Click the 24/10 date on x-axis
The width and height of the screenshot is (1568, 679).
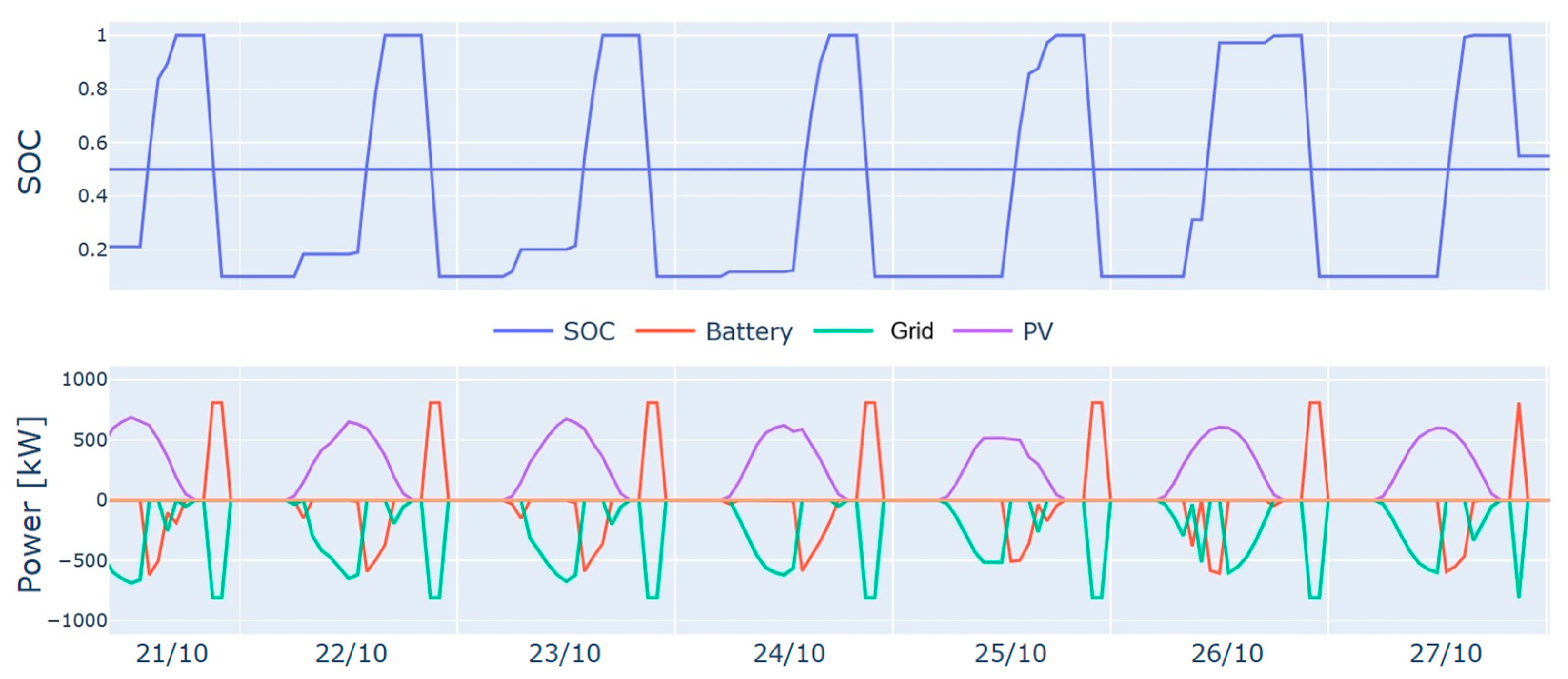pos(789,654)
